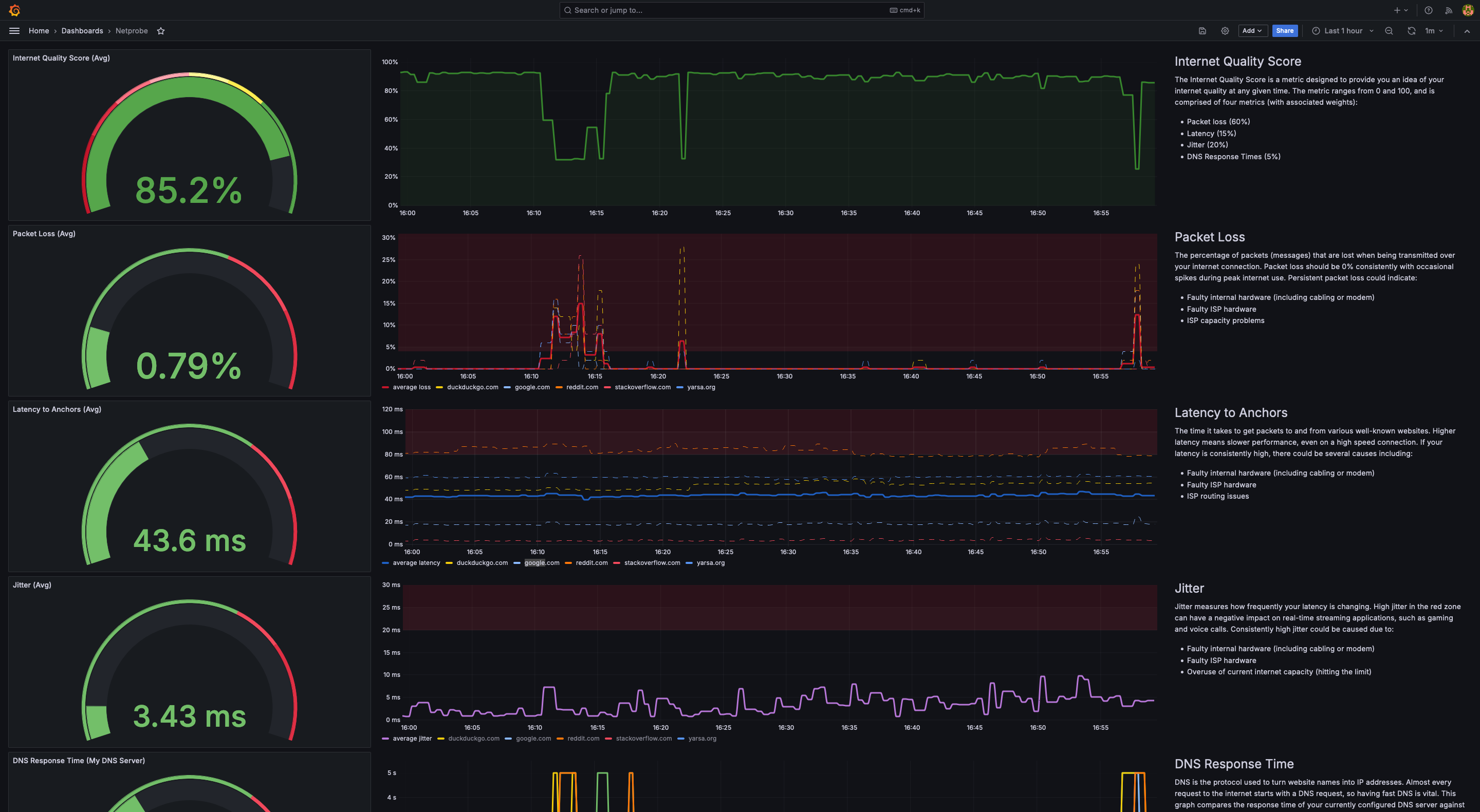This screenshot has width=1480, height=812.
Task: Go to Home via the breadcrumb
Action: coord(39,30)
